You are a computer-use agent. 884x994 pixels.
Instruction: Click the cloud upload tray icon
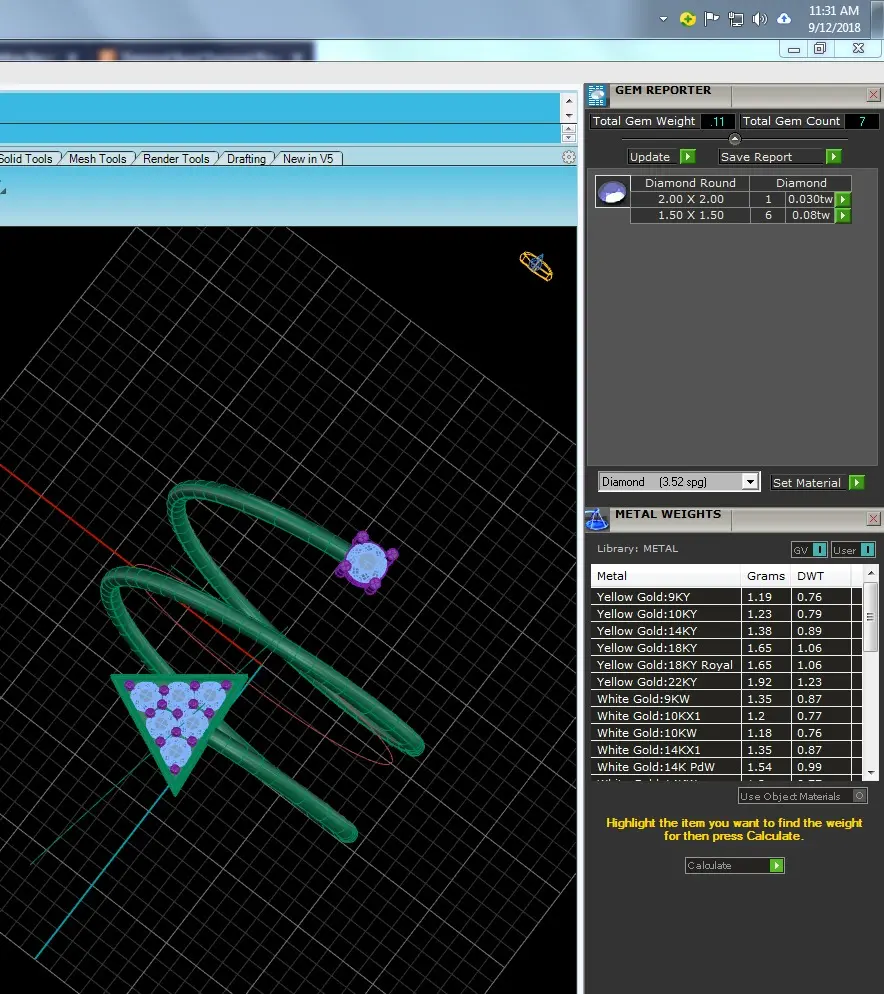(x=784, y=19)
